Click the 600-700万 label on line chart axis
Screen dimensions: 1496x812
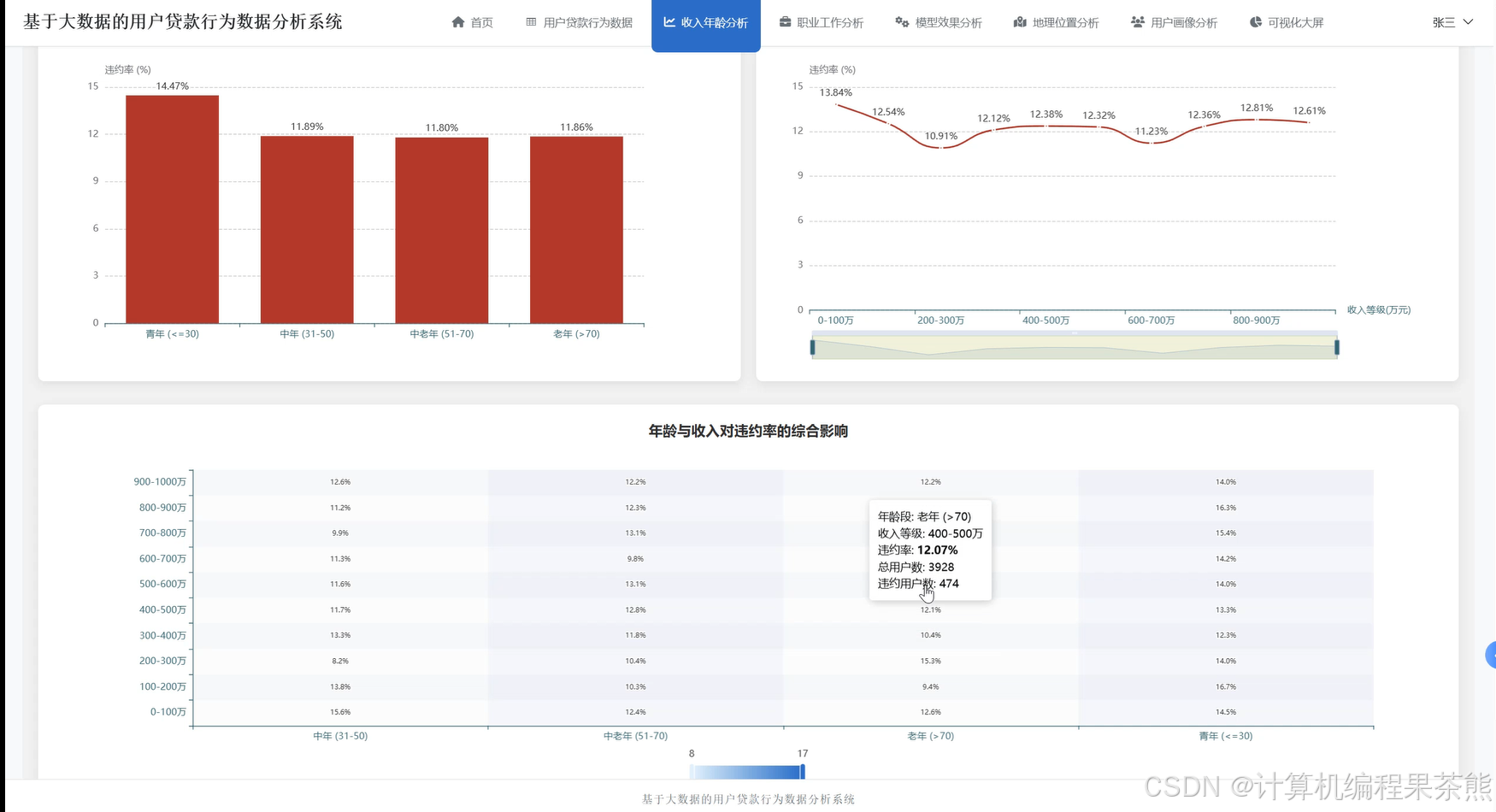(1151, 321)
